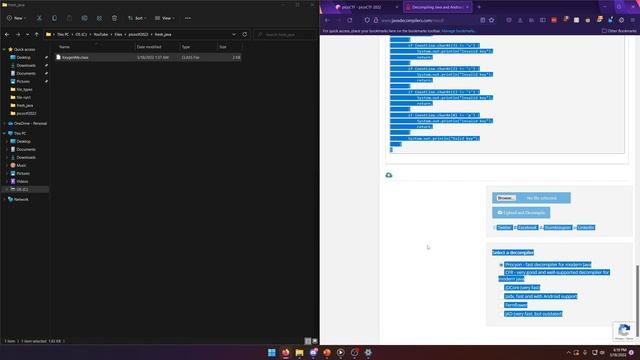Click the Cut icon in File Explorer toolbar
This screenshot has height=360, width=640.
(39, 18)
